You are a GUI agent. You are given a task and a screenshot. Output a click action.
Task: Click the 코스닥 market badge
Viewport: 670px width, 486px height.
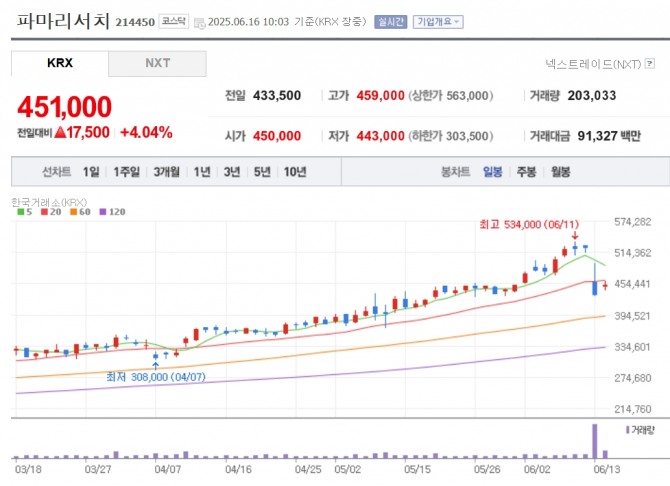[x=173, y=21]
